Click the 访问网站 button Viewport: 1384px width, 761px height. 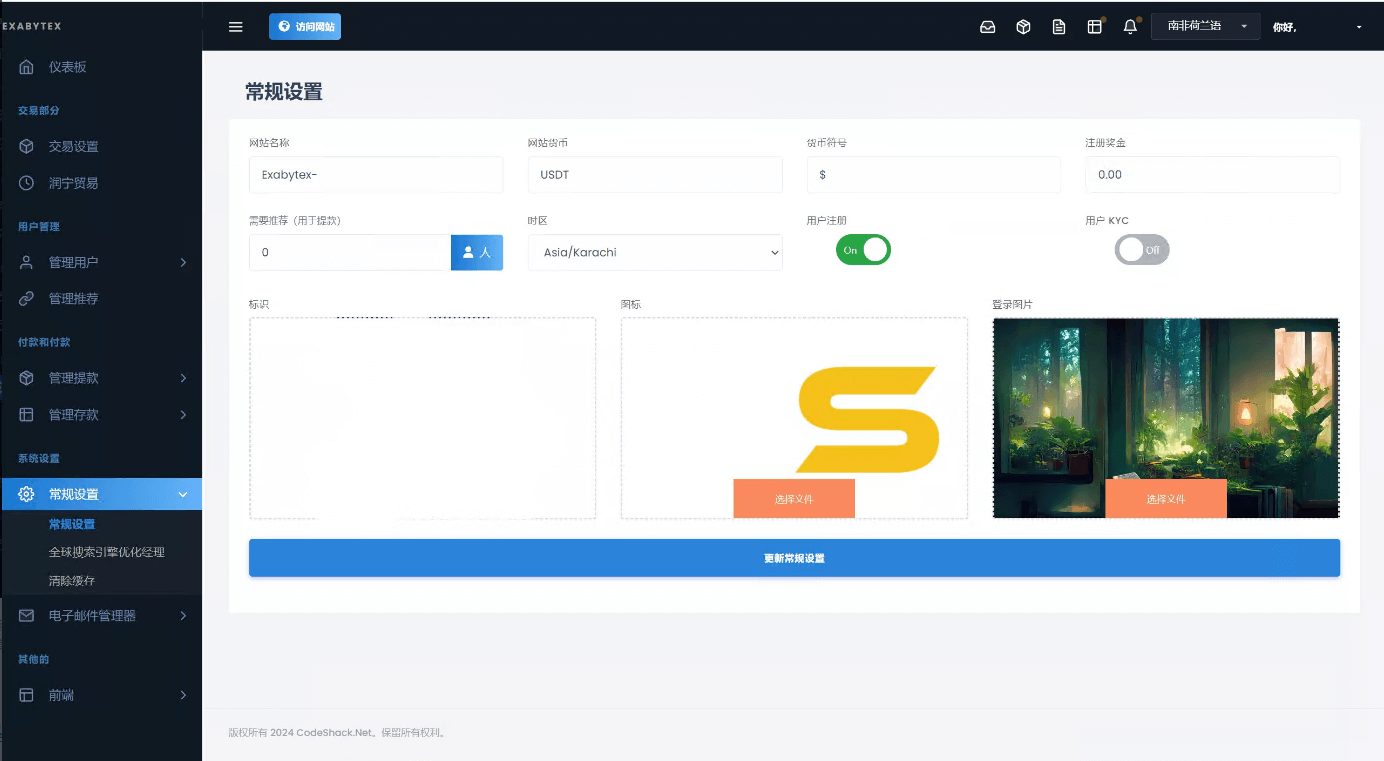(305, 27)
